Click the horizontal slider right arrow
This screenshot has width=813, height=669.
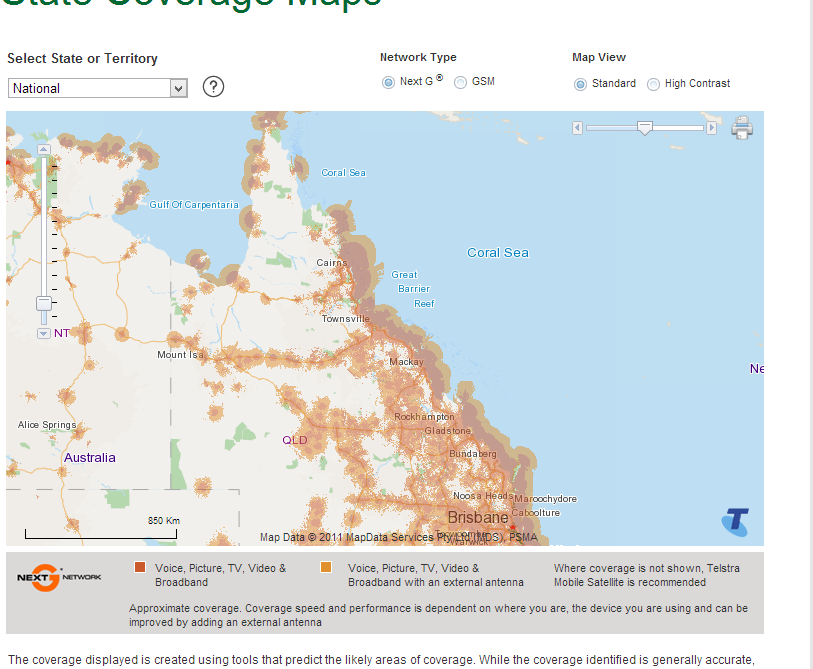pos(711,128)
